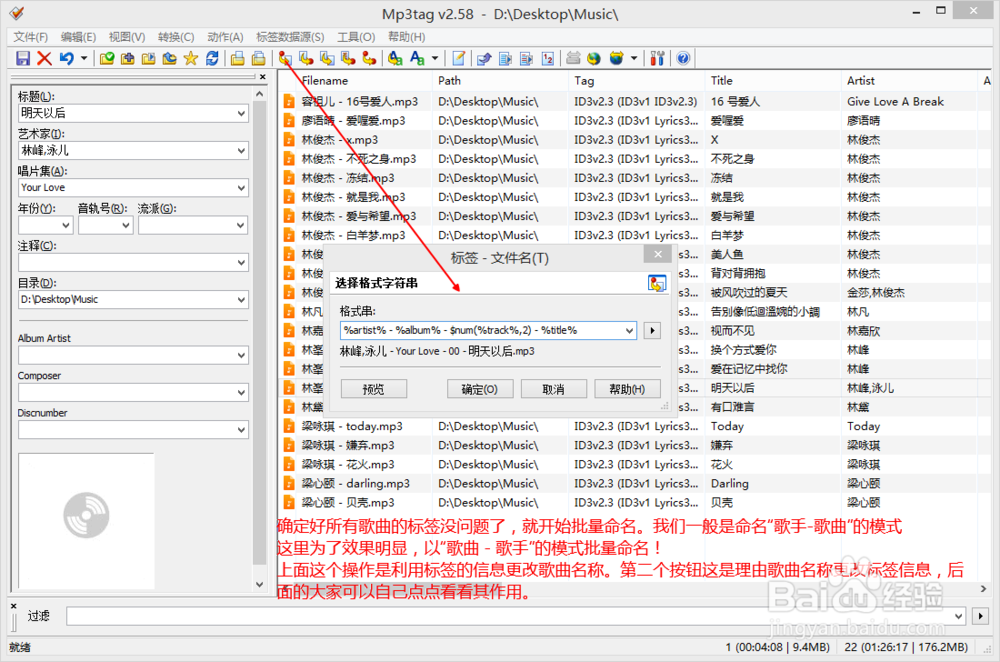This screenshot has height=662, width=1000.
Task: Expand the 音轨号 track dropdown
Action: pos(126,225)
